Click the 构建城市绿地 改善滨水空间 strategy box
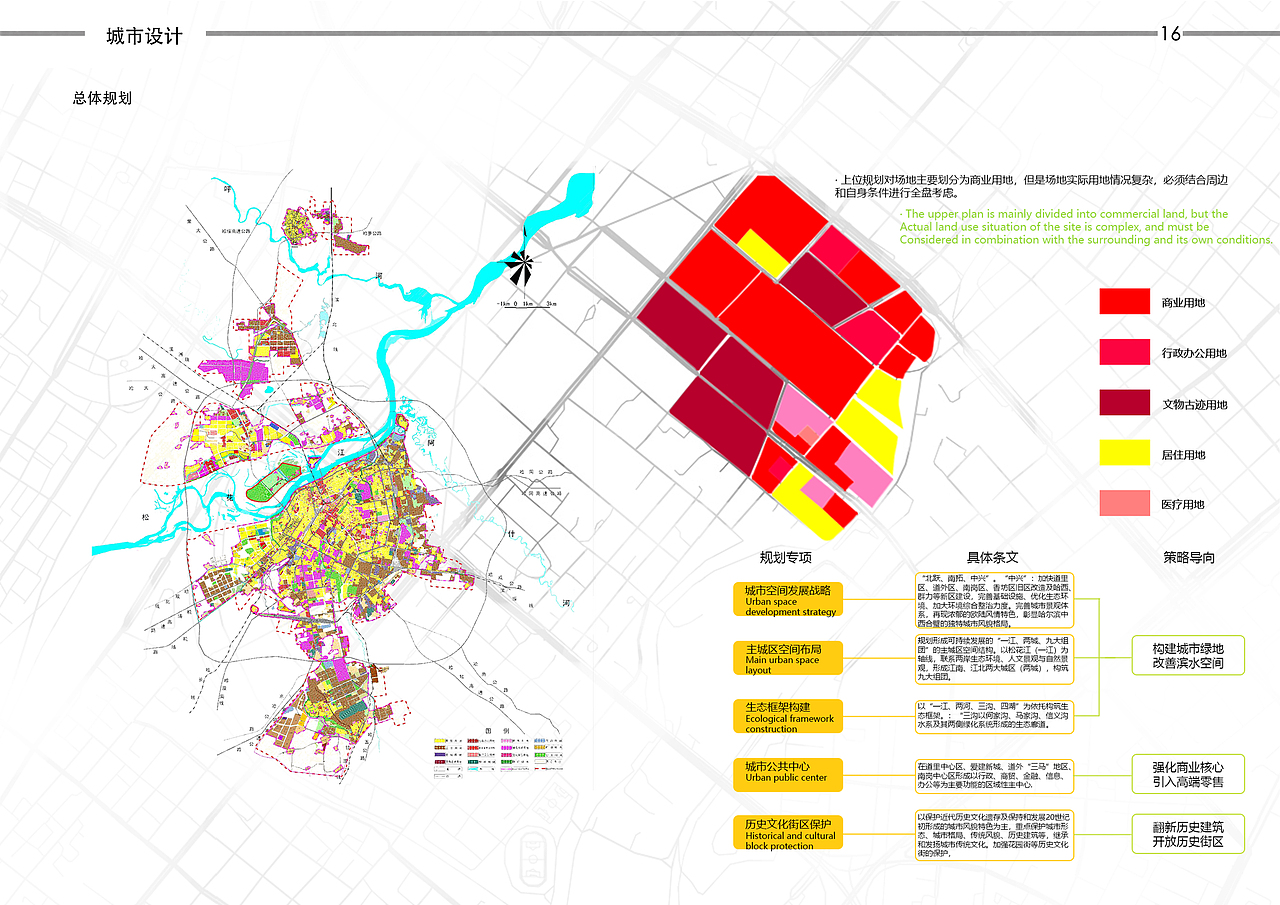This screenshot has width=1280, height=905. (1188, 655)
